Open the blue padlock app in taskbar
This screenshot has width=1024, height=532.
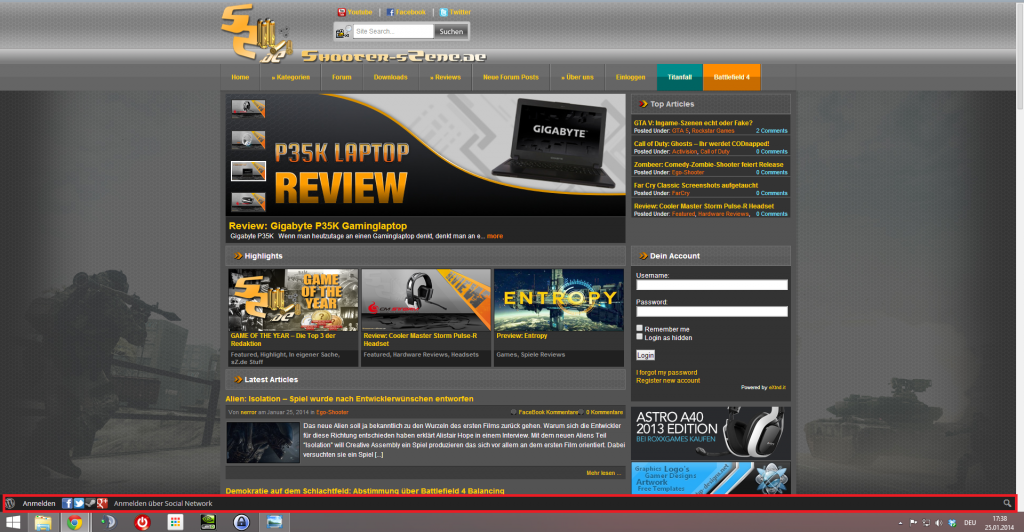242,522
